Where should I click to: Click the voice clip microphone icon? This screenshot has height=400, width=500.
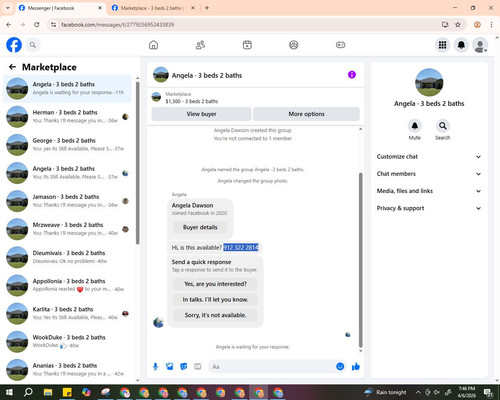(x=155, y=367)
